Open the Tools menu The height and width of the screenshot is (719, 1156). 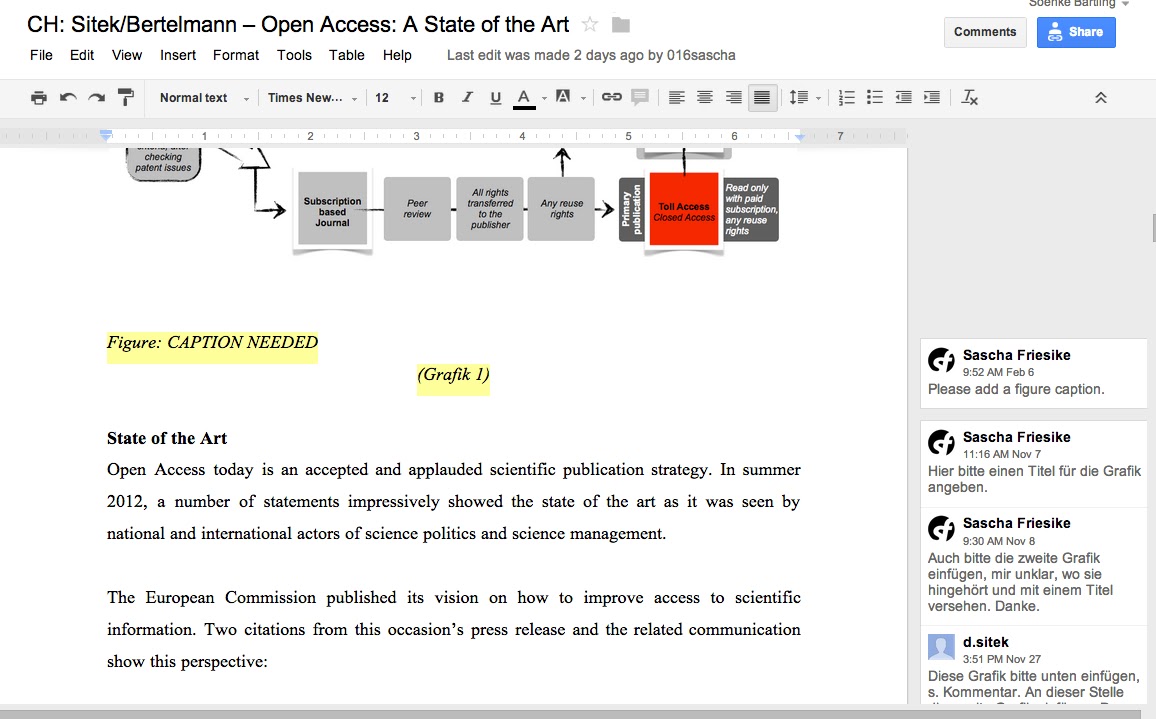tap(294, 55)
